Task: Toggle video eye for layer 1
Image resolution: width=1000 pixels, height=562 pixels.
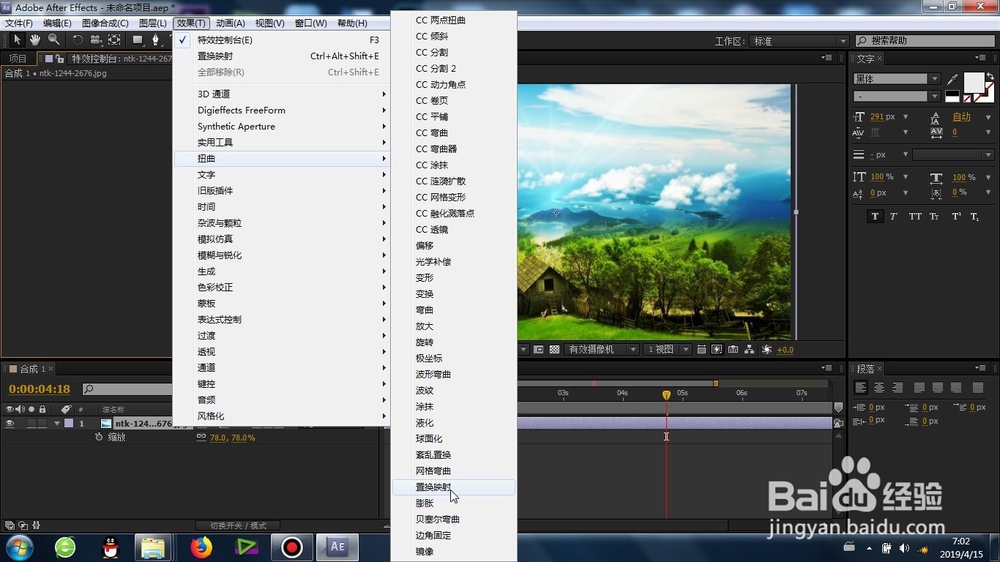Action: 9,423
